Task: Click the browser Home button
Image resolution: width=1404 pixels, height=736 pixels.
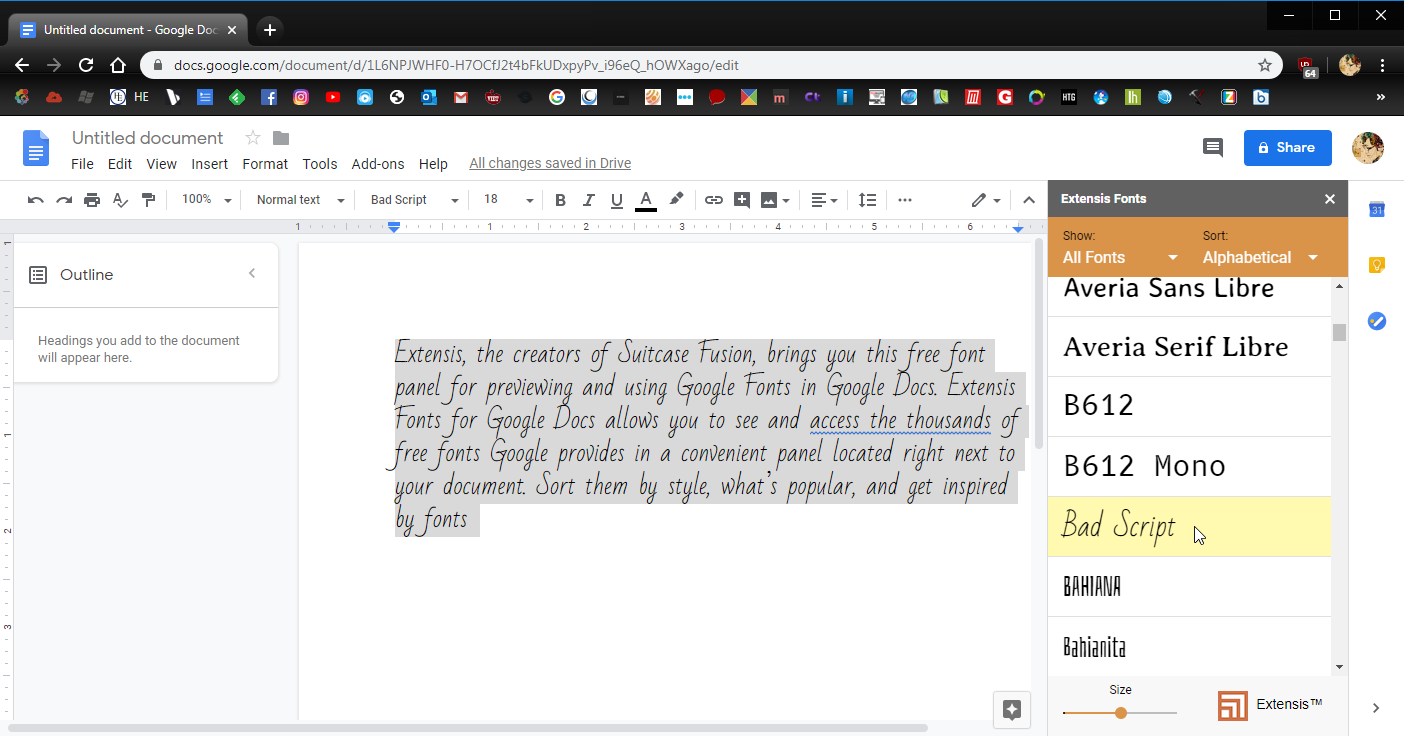Action: click(x=118, y=65)
